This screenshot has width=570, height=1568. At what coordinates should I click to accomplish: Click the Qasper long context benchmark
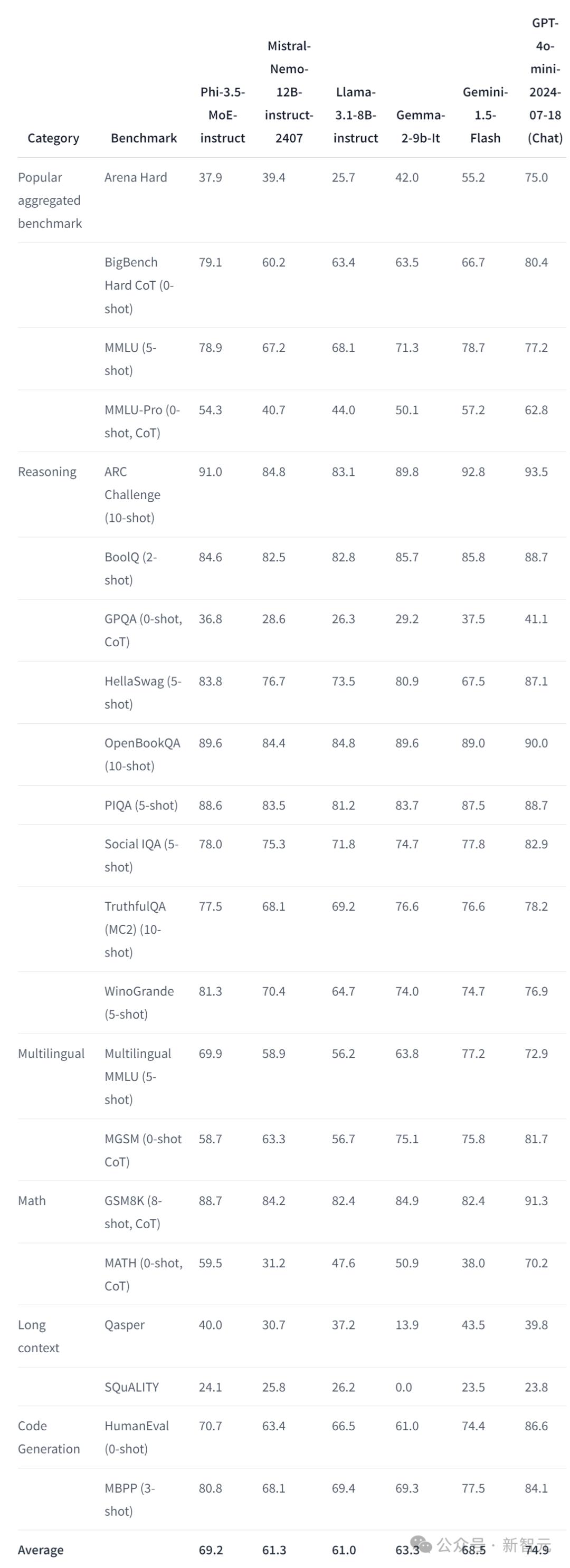pyautogui.click(x=124, y=1325)
